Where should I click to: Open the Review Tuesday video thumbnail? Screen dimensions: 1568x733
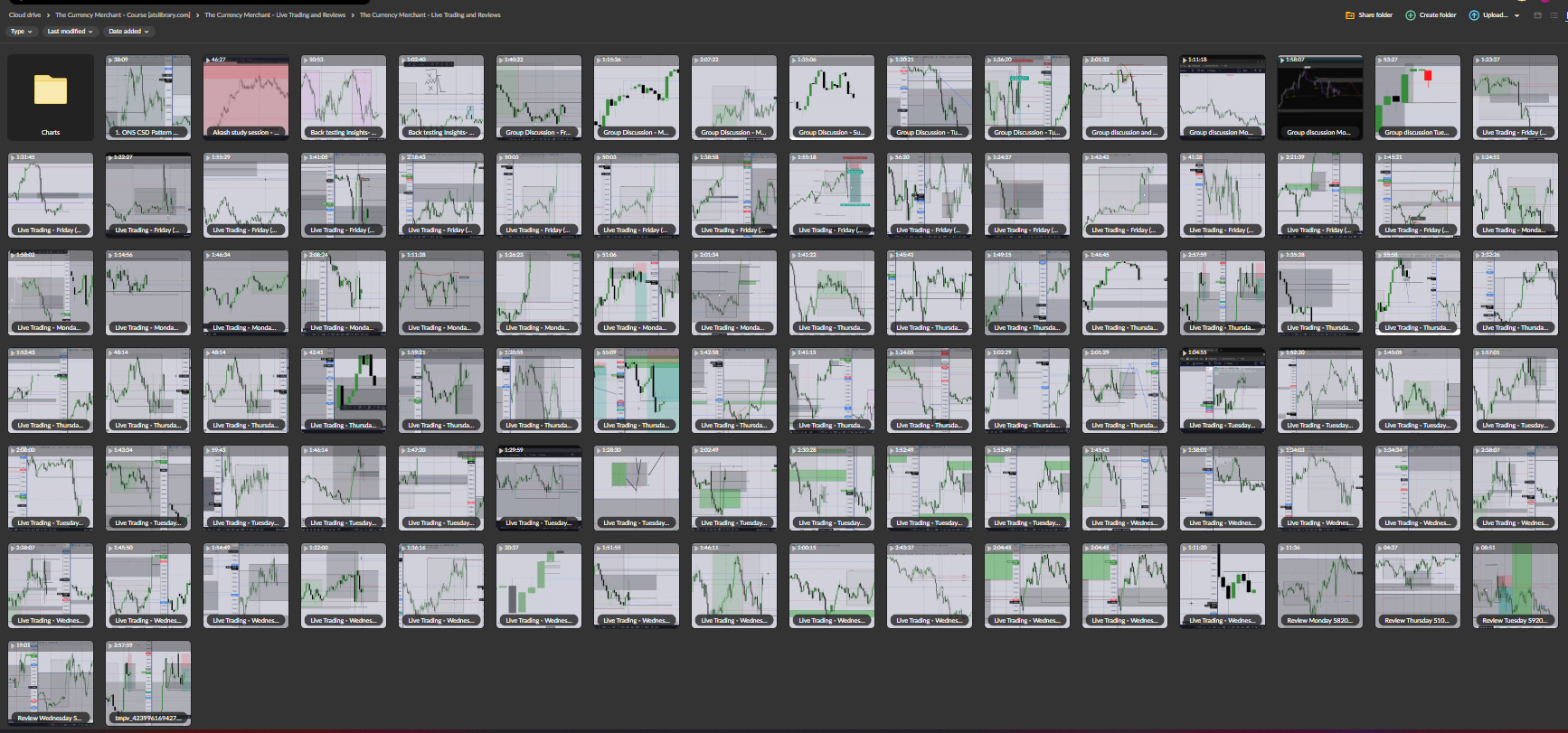1515,585
